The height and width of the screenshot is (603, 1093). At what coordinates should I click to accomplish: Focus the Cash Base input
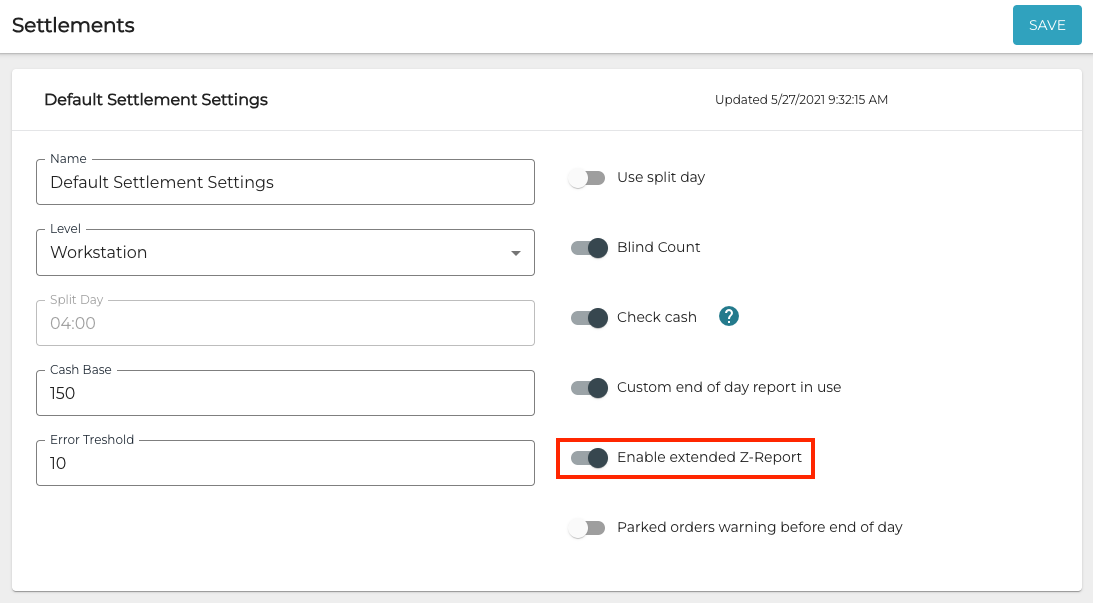coord(285,393)
